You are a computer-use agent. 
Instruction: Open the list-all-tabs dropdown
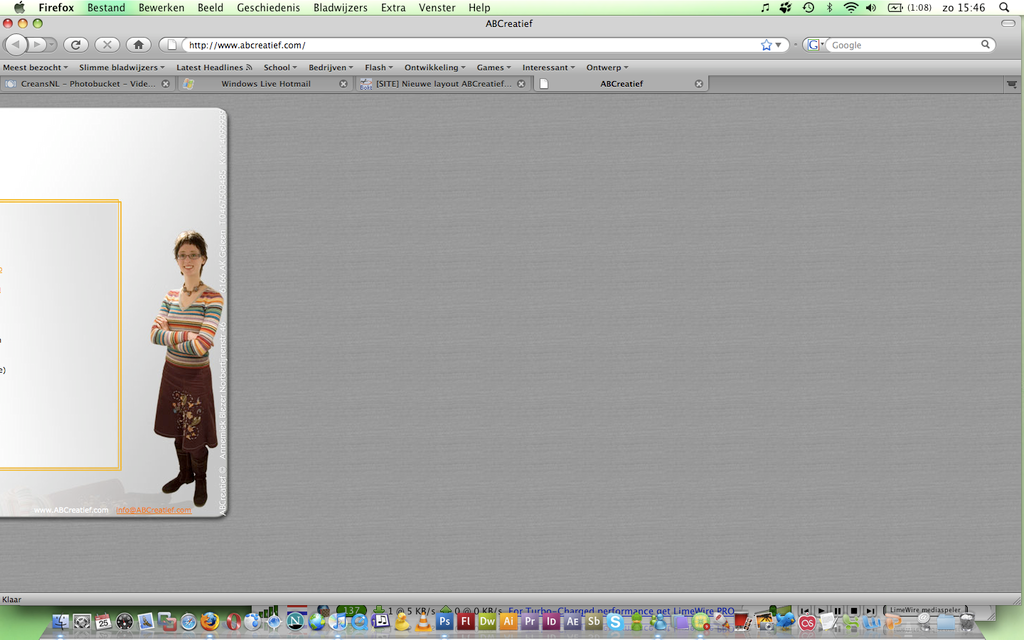1012,84
